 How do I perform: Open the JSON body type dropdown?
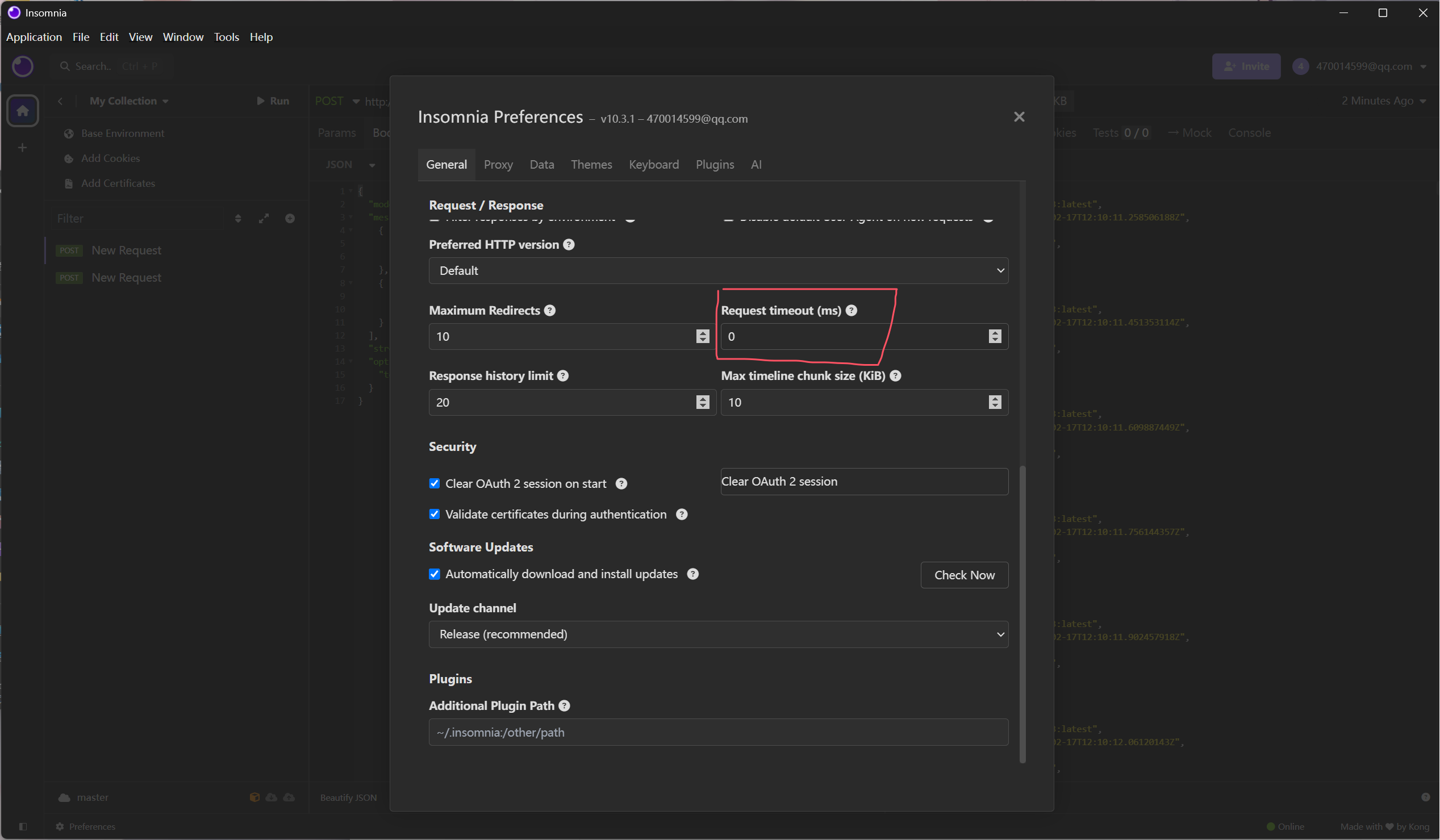tap(350, 165)
